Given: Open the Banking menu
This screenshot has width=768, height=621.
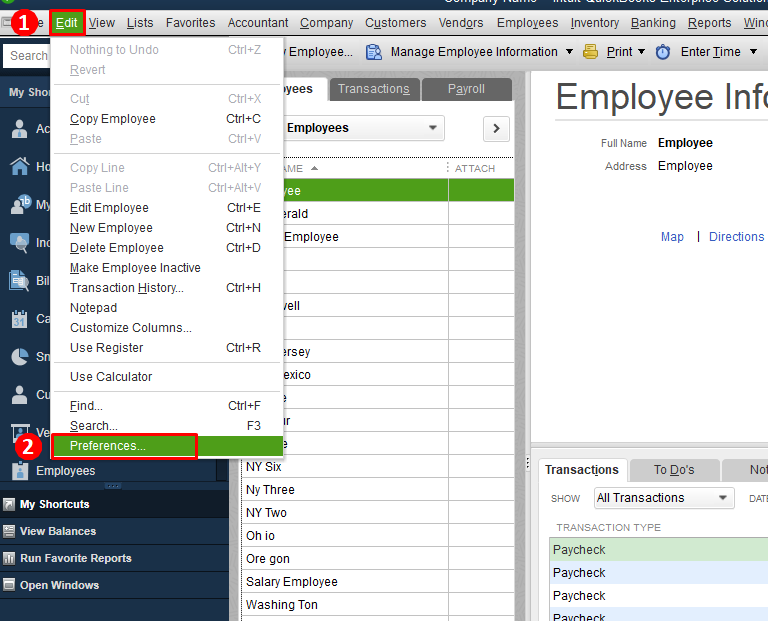Looking at the screenshot, I should tap(653, 23).
